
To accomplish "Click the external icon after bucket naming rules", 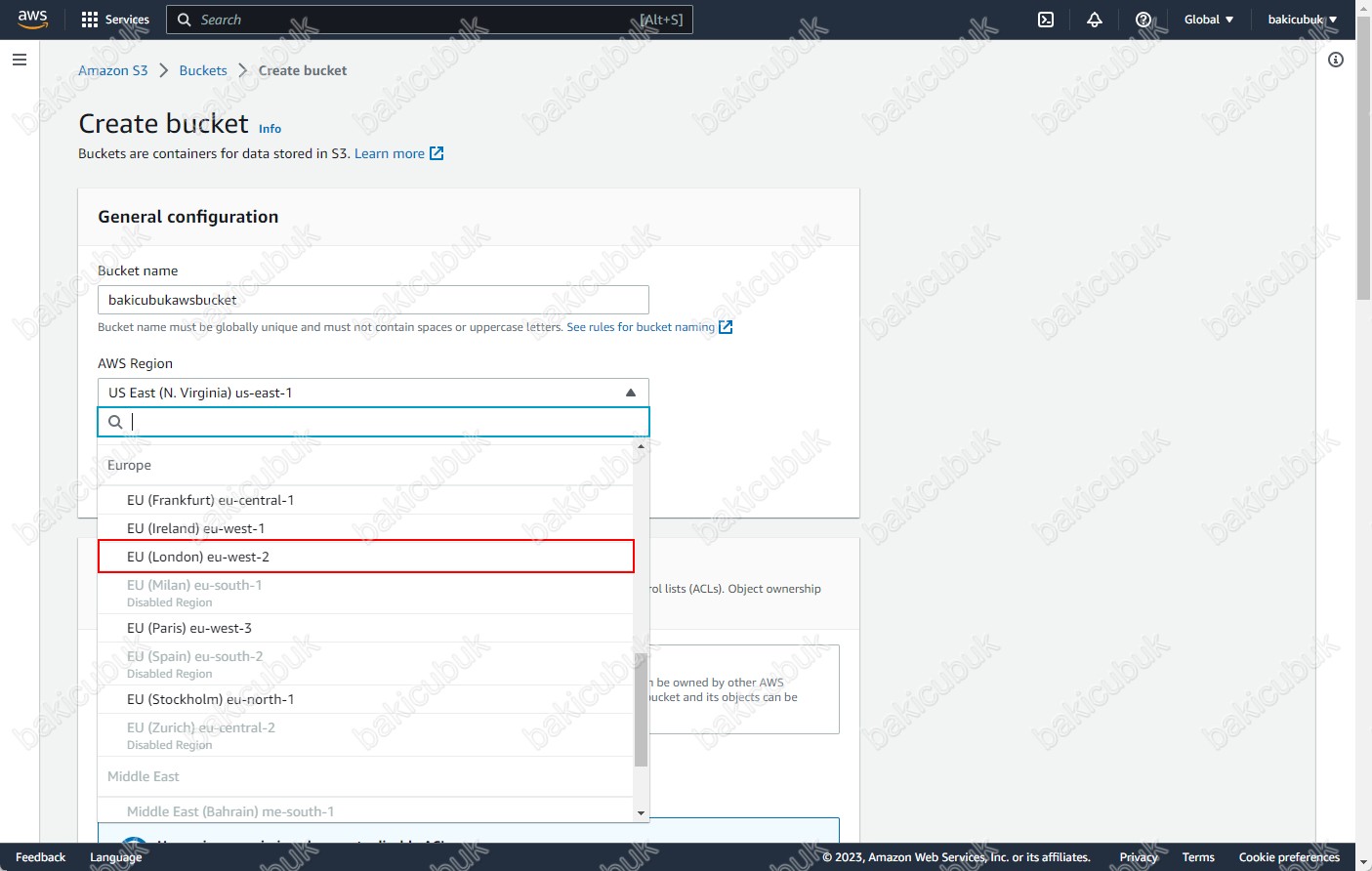I will click(x=726, y=327).
